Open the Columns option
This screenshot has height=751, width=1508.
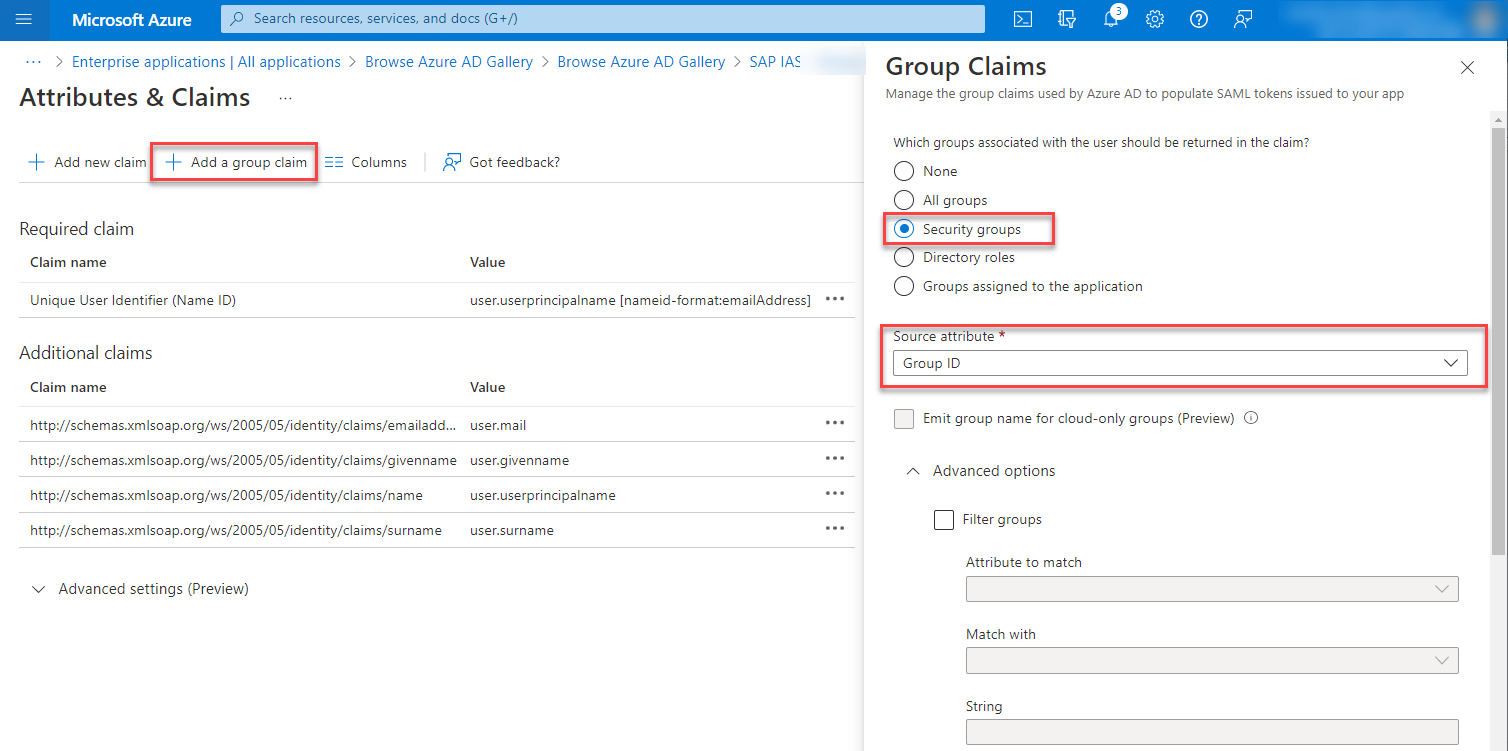tap(366, 162)
